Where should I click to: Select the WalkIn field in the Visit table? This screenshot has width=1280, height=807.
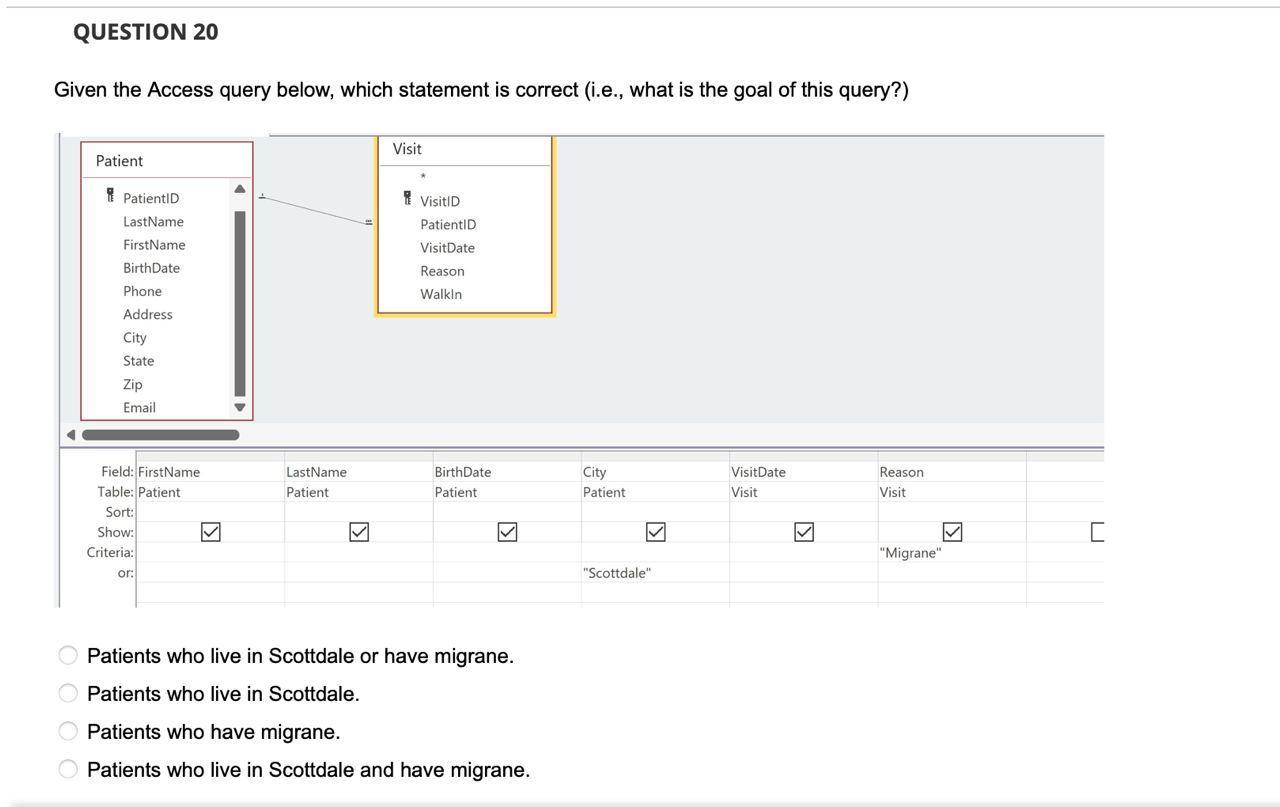[441, 293]
